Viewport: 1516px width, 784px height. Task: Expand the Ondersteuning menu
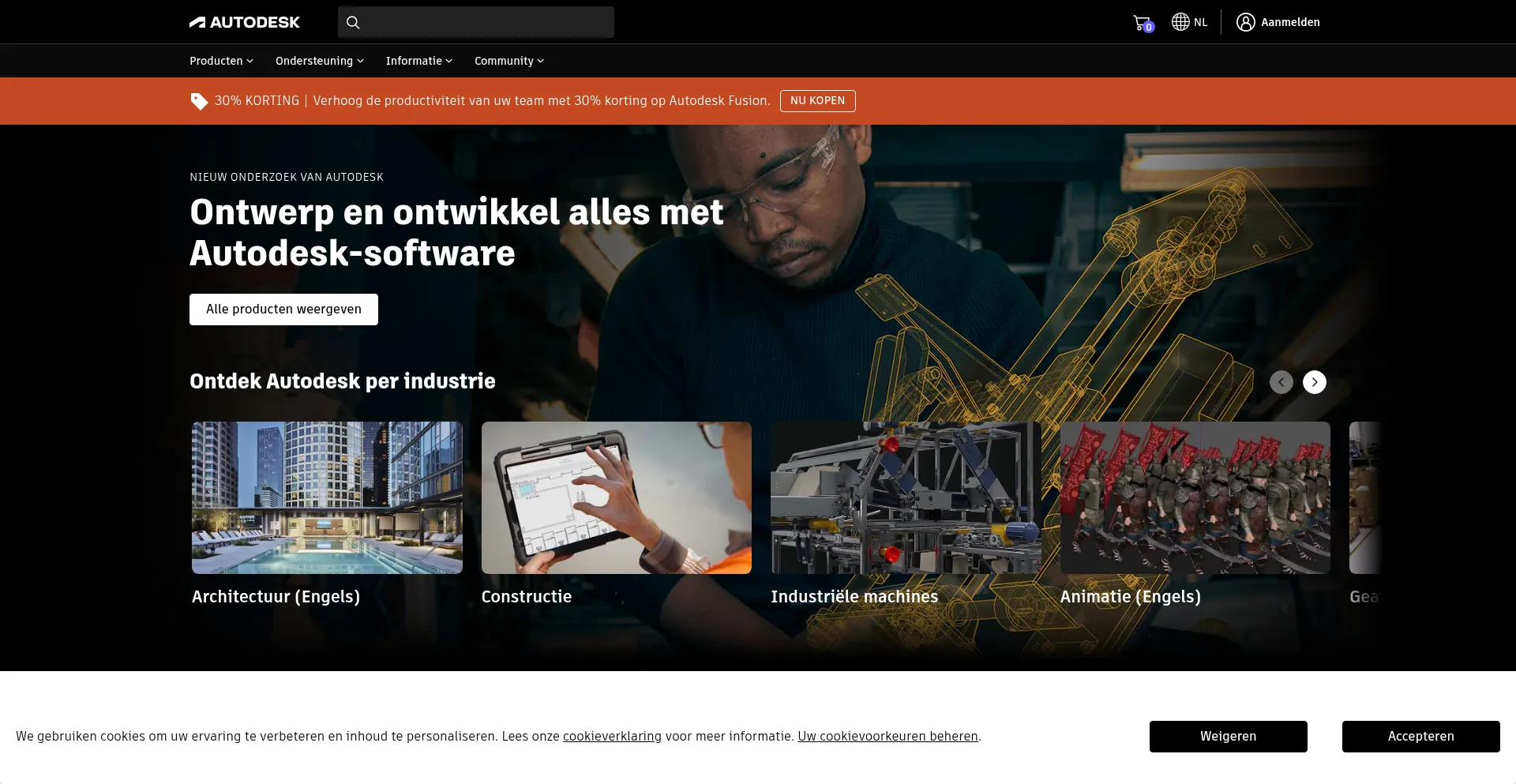coord(319,61)
